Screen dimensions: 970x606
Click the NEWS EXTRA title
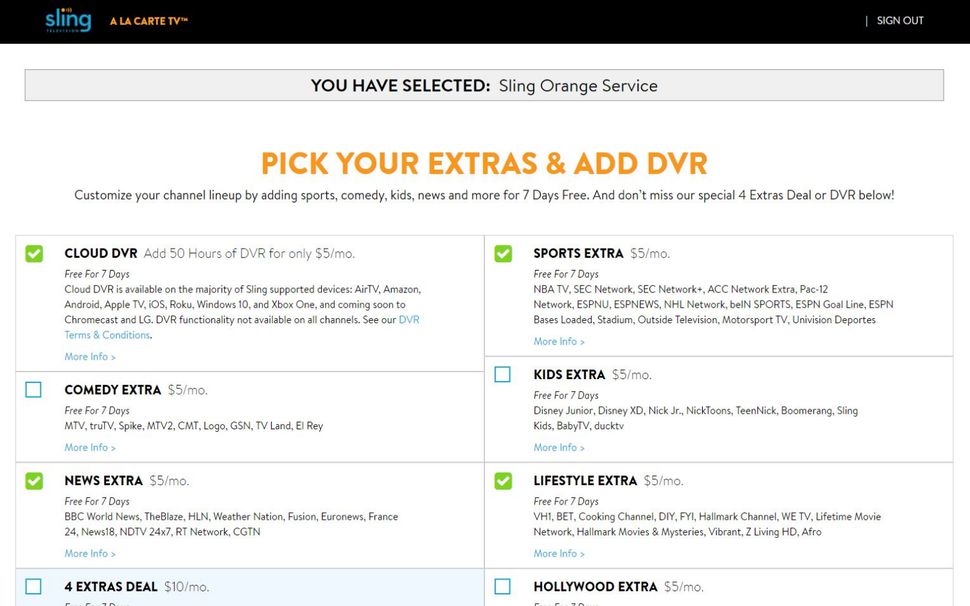(x=103, y=480)
